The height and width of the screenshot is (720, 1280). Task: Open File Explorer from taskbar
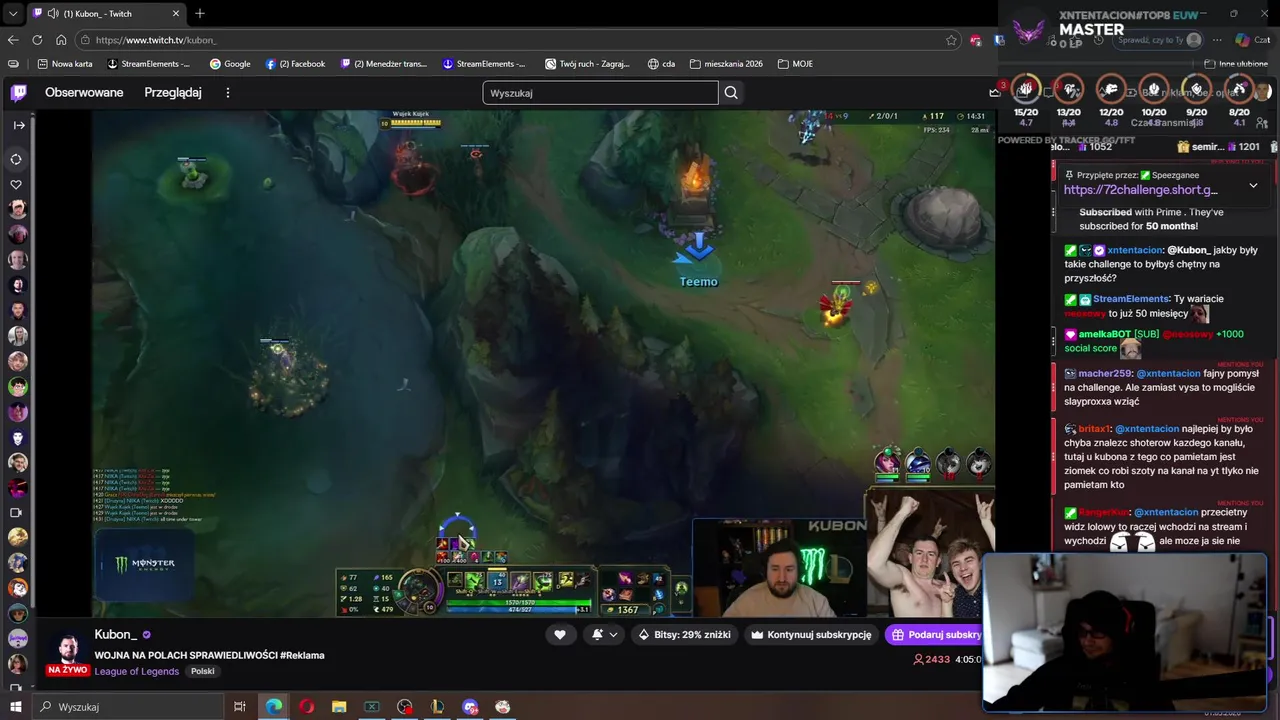coord(339,707)
